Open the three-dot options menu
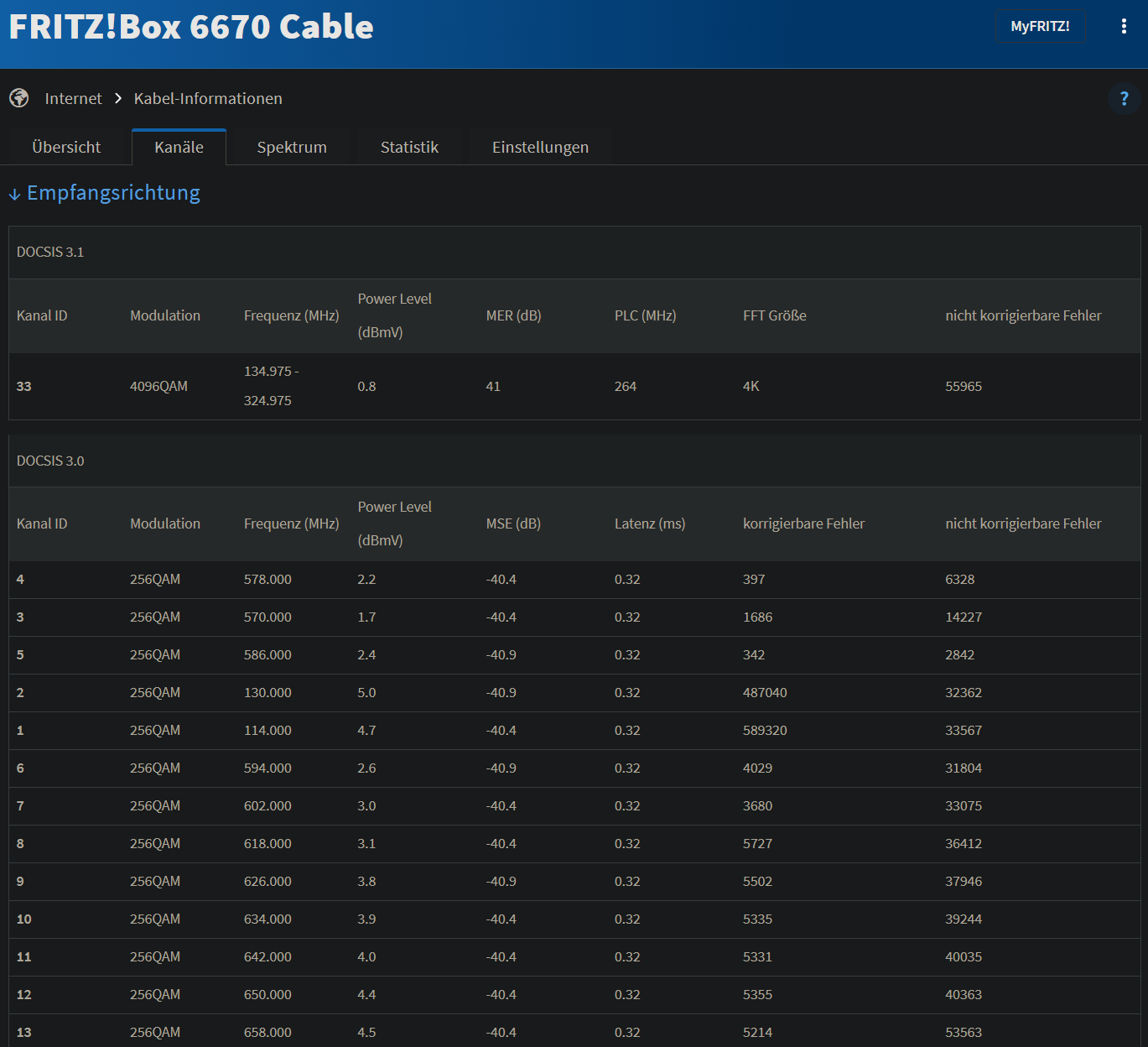Screen dimensions: 1148x1047 point(1124,26)
